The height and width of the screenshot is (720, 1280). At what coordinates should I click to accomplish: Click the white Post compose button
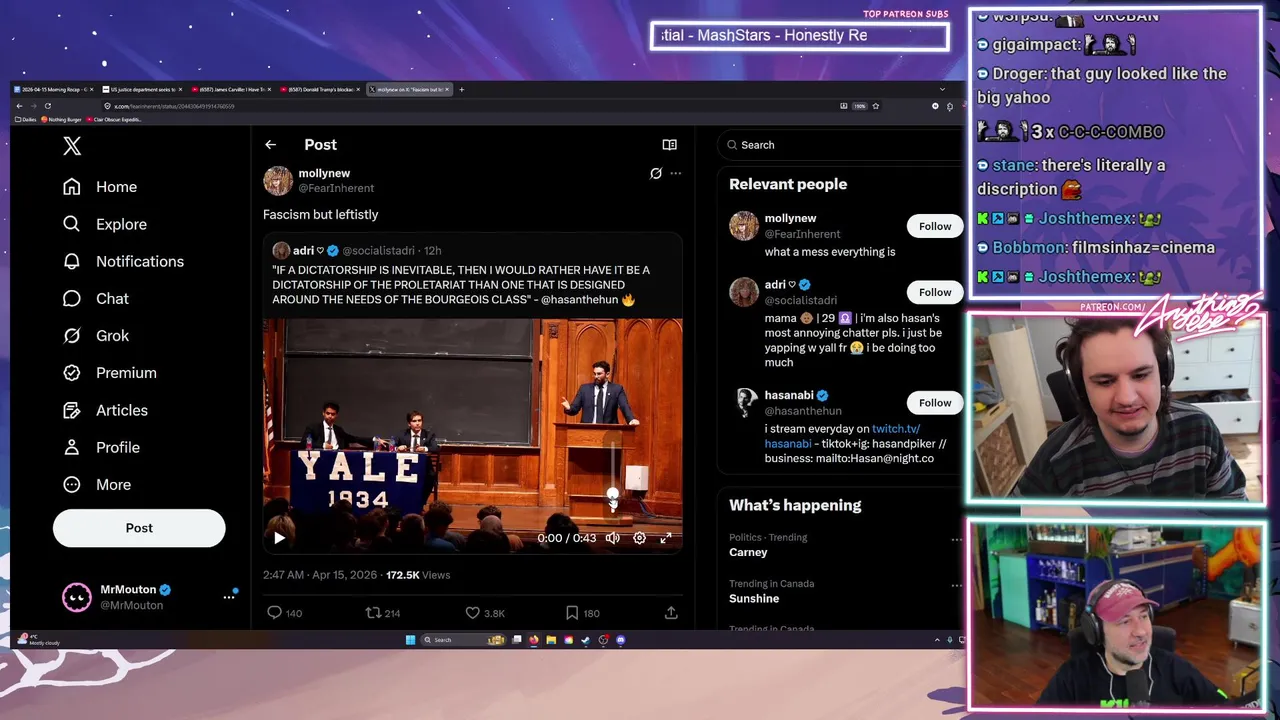[x=139, y=528]
